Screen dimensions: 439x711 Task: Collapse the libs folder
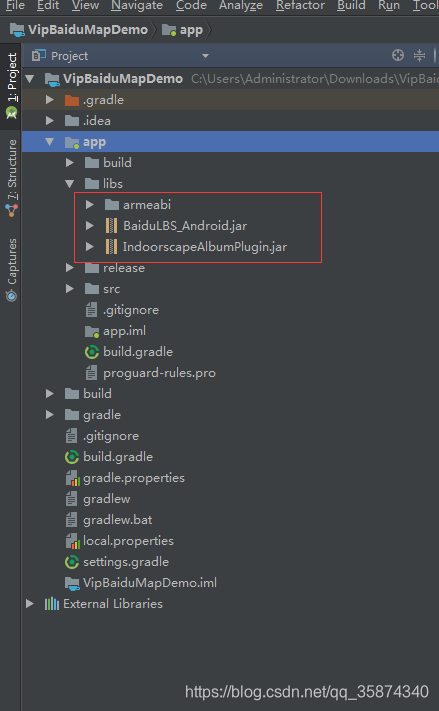(69, 184)
